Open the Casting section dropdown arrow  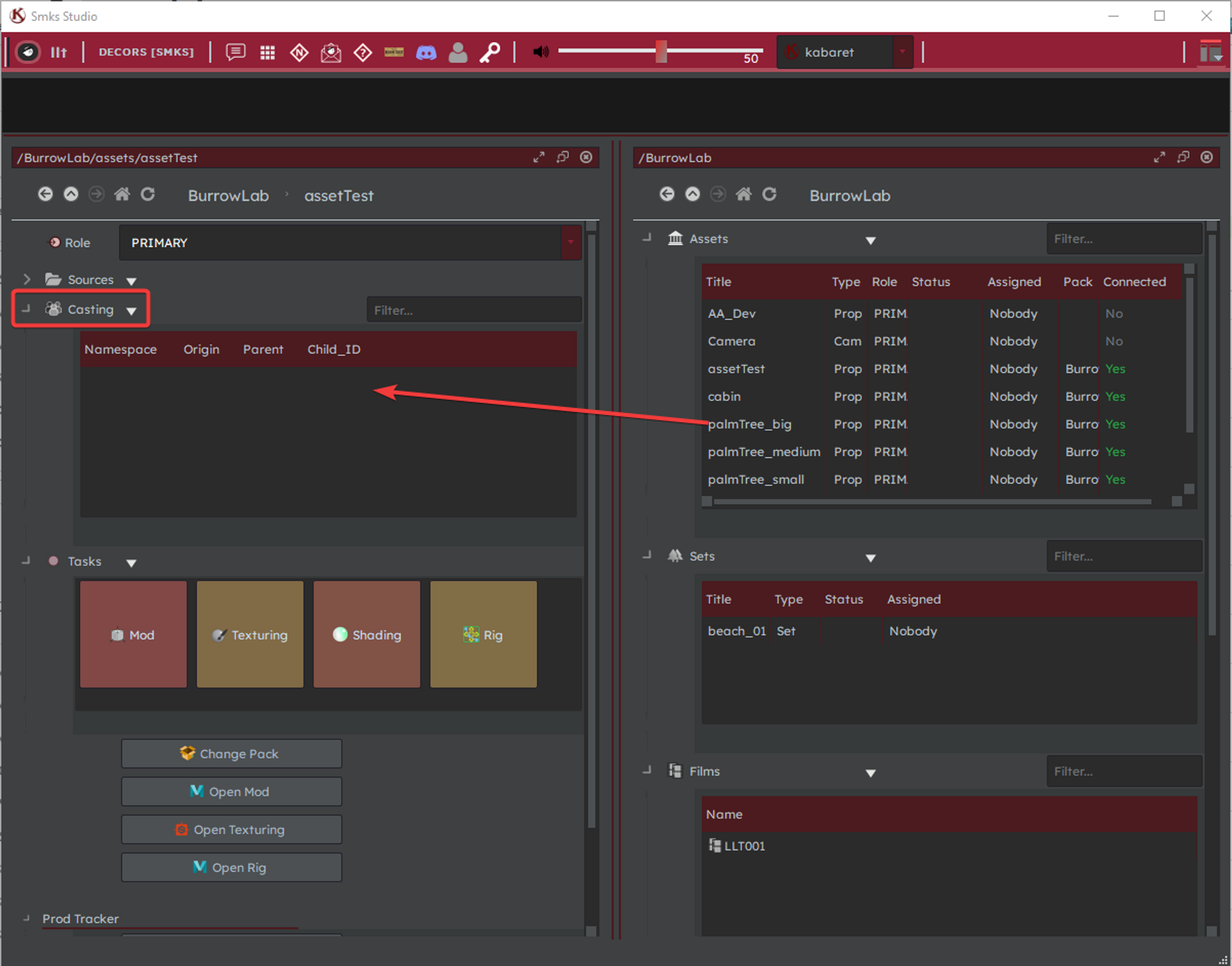pyautogui.click(x=131, y=311)
